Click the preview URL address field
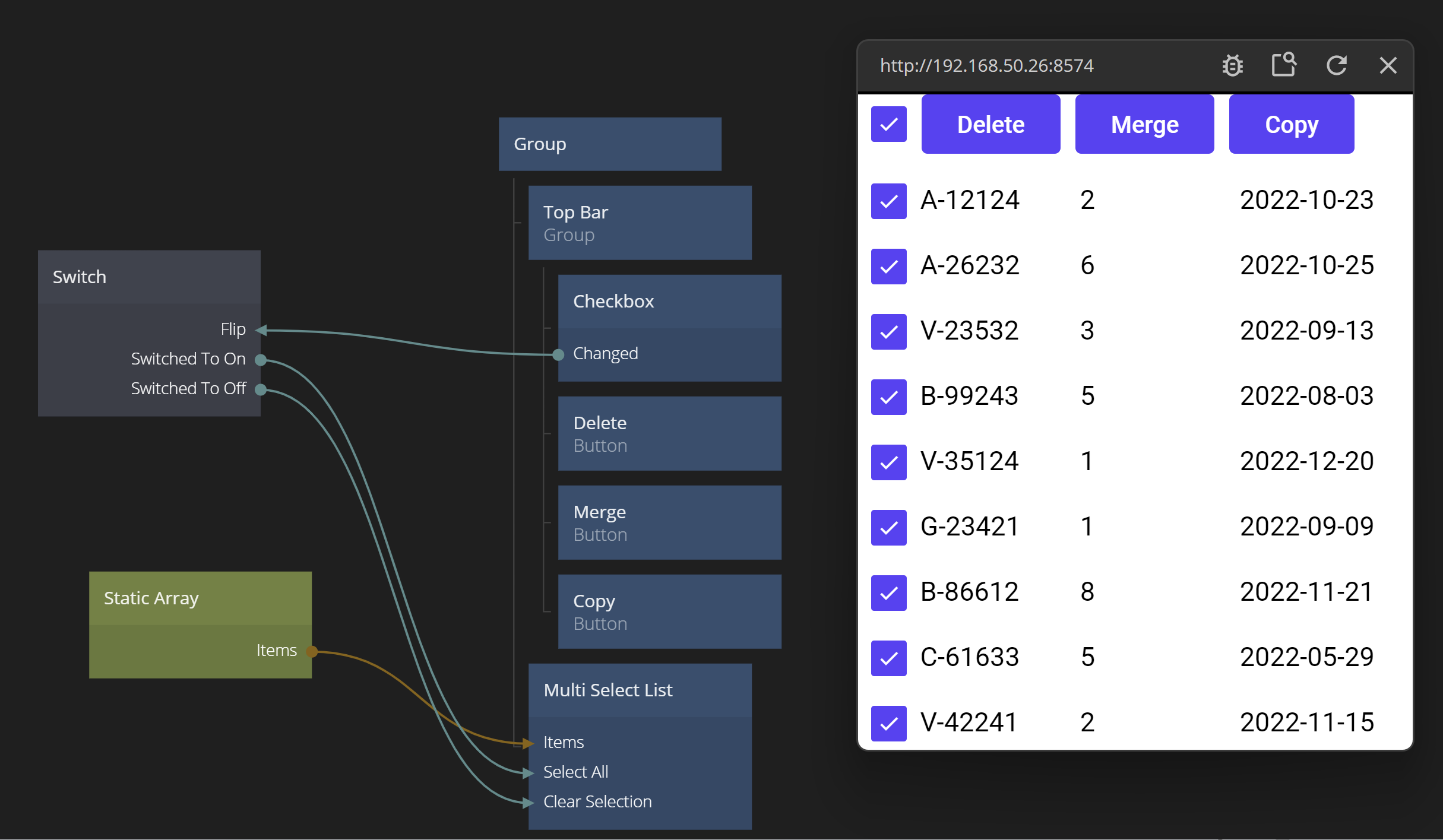Screen dimensions: 1443x840 (x=987, y=65)
